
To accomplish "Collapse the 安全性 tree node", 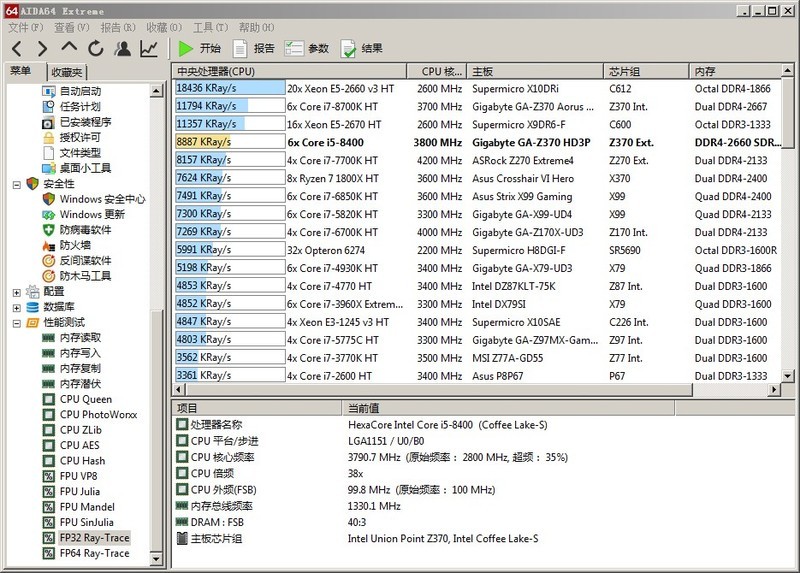I will tap(16, 184).
